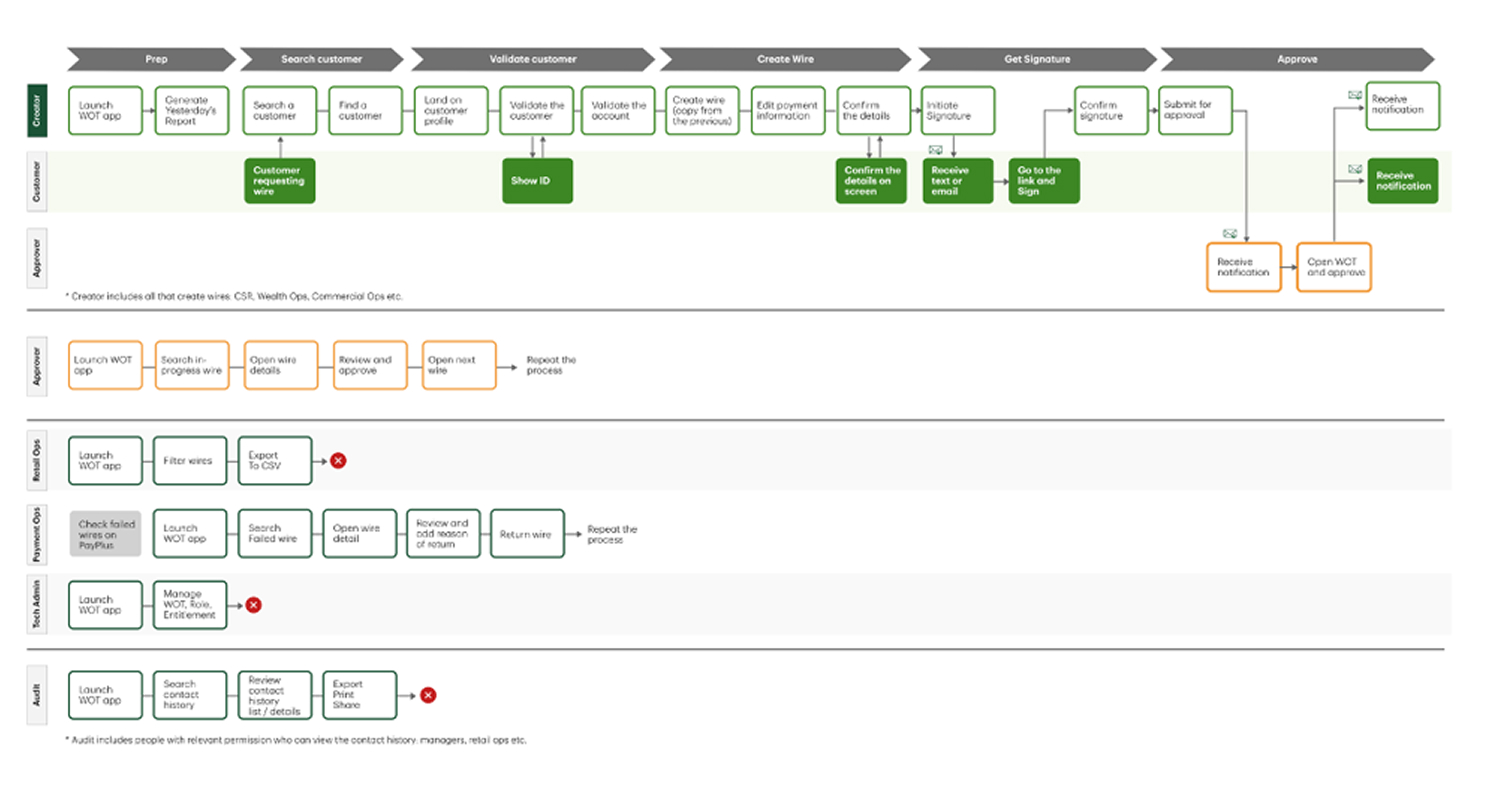Screen dimensions: 1496x798
Task: Select Create wire (copy from the previous) step
Action: tap(701, 110)
